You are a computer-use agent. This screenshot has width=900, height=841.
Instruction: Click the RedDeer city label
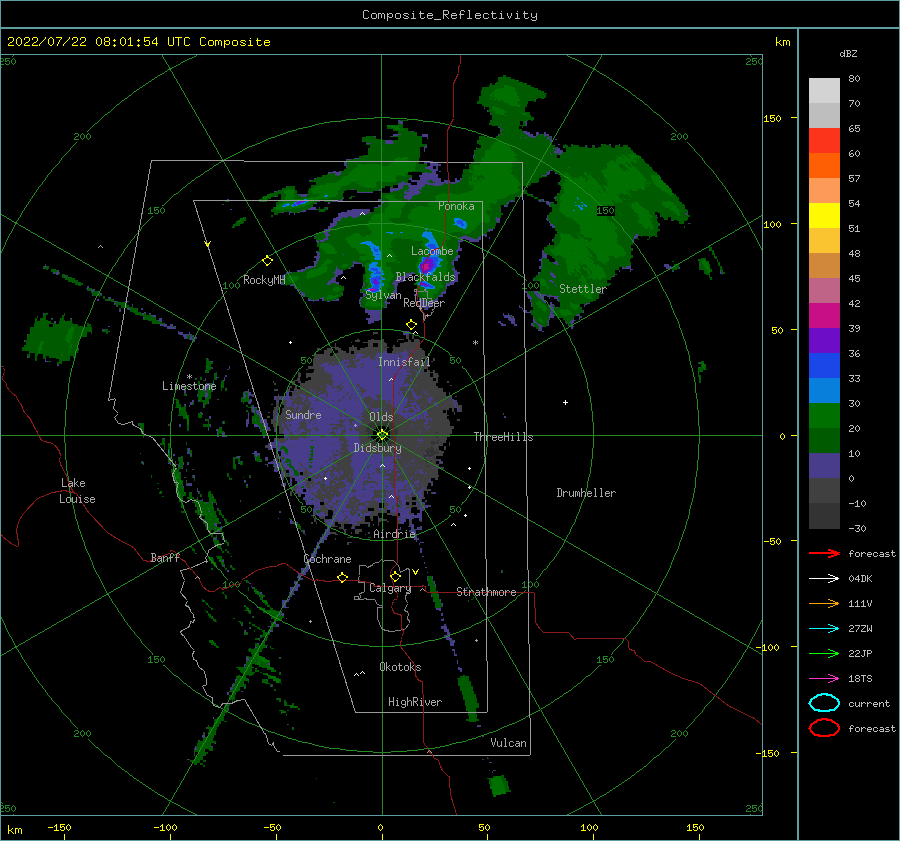[424, 303]
